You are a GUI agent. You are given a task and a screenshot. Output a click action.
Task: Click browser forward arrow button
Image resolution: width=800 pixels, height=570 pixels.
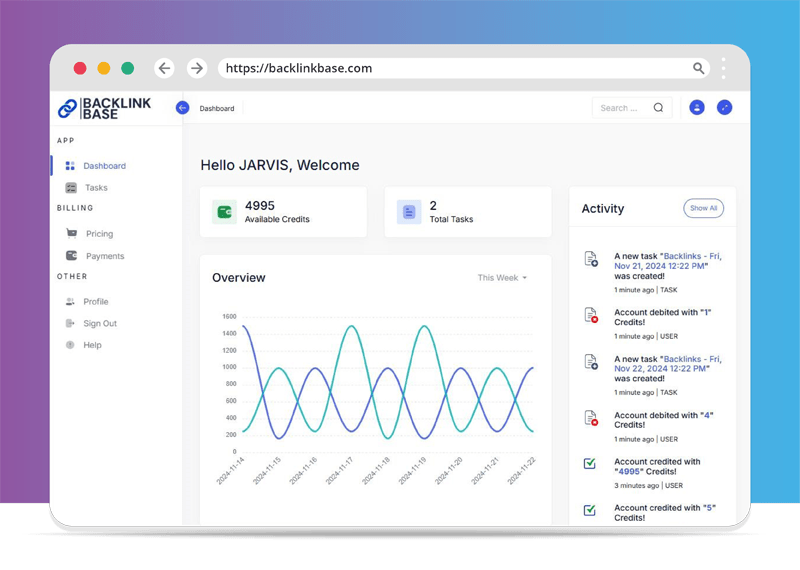coord(197,68)
